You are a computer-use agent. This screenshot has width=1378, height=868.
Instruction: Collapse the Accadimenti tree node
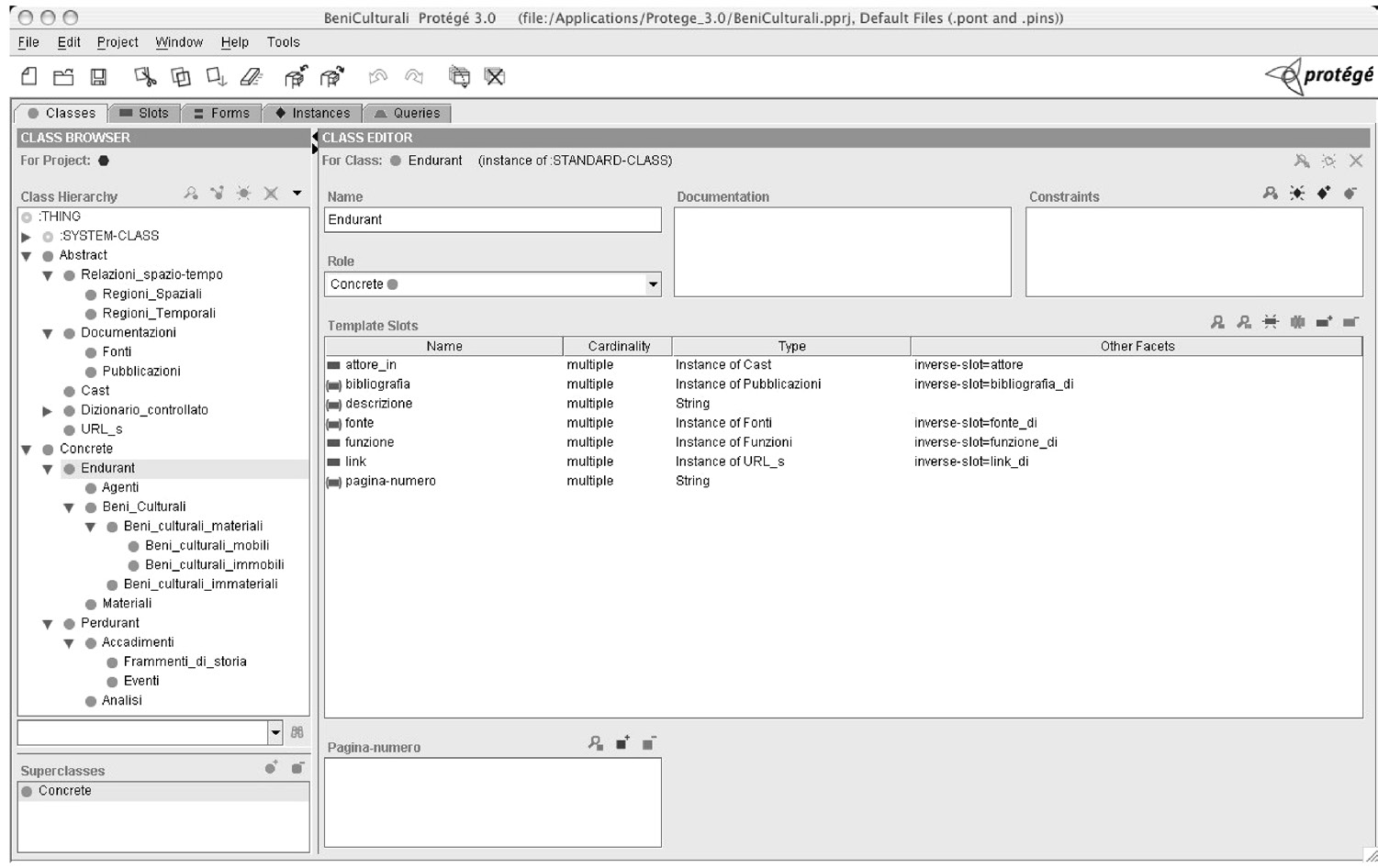69,643
